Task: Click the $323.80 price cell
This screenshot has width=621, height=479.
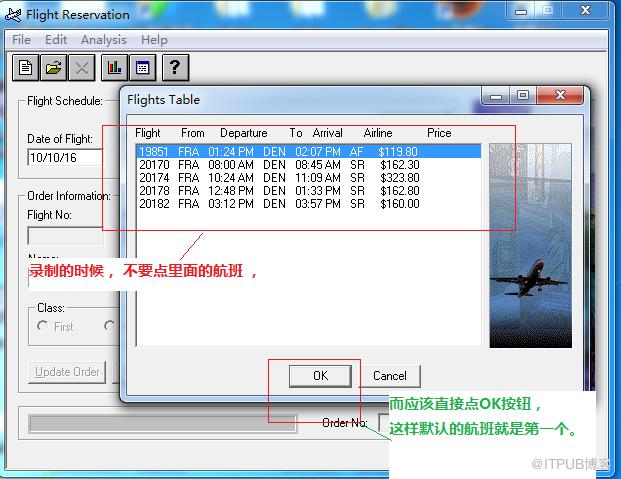Action: (400, 177)
